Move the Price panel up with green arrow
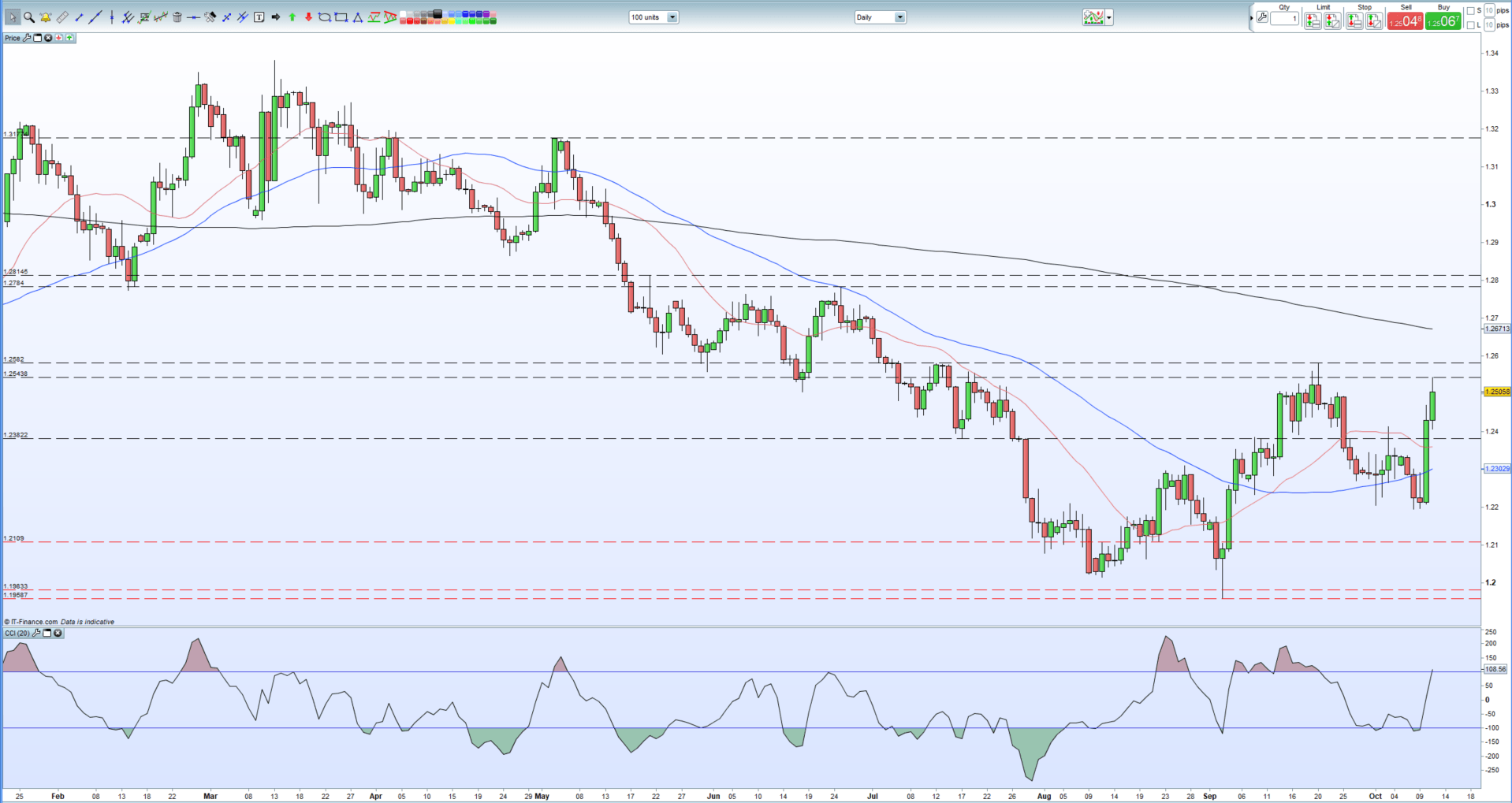The width and height of the screenshot is (1512, 803). pos(69,38)
